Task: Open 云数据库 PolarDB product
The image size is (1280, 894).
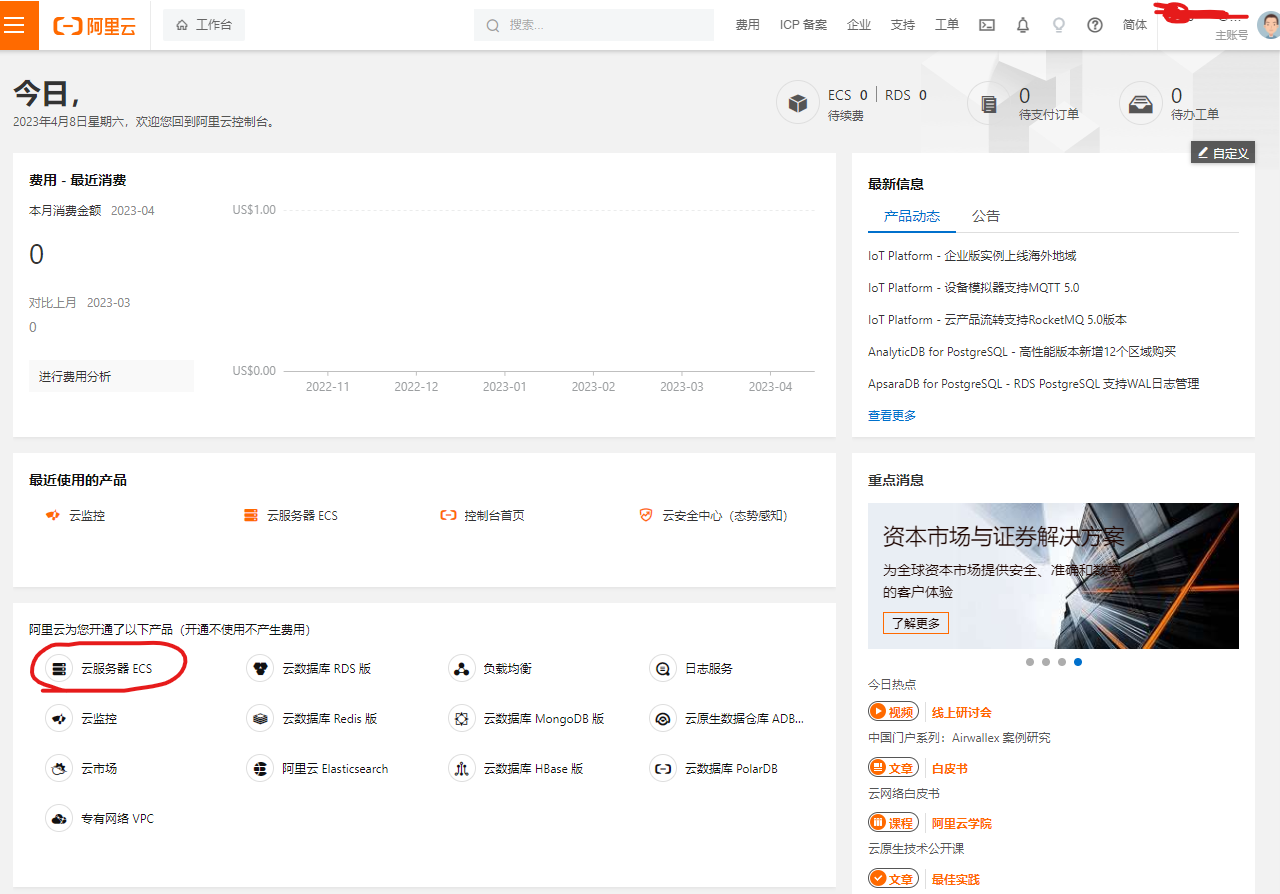Action: click(714, 768)
